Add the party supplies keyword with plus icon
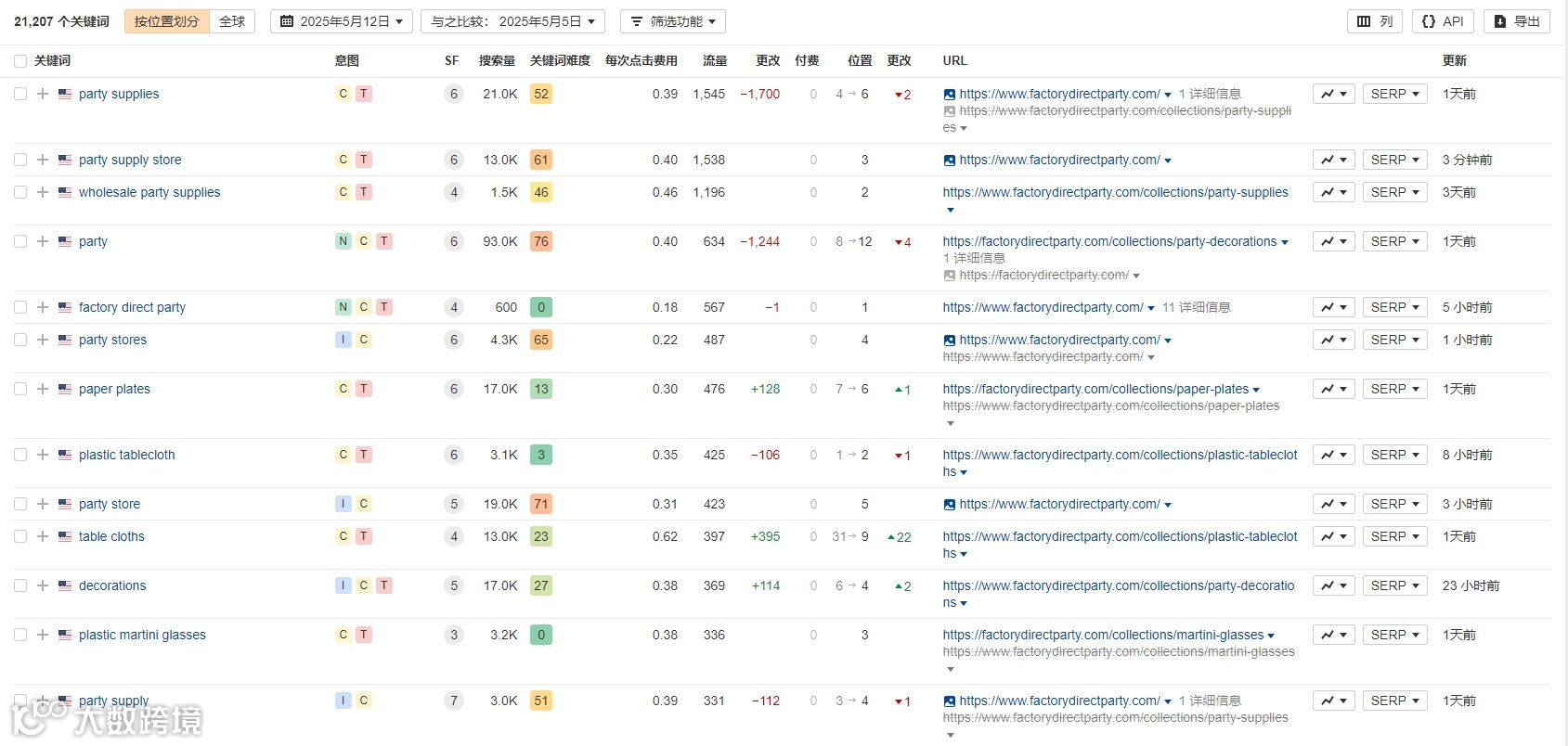 (x=43, y=94)
